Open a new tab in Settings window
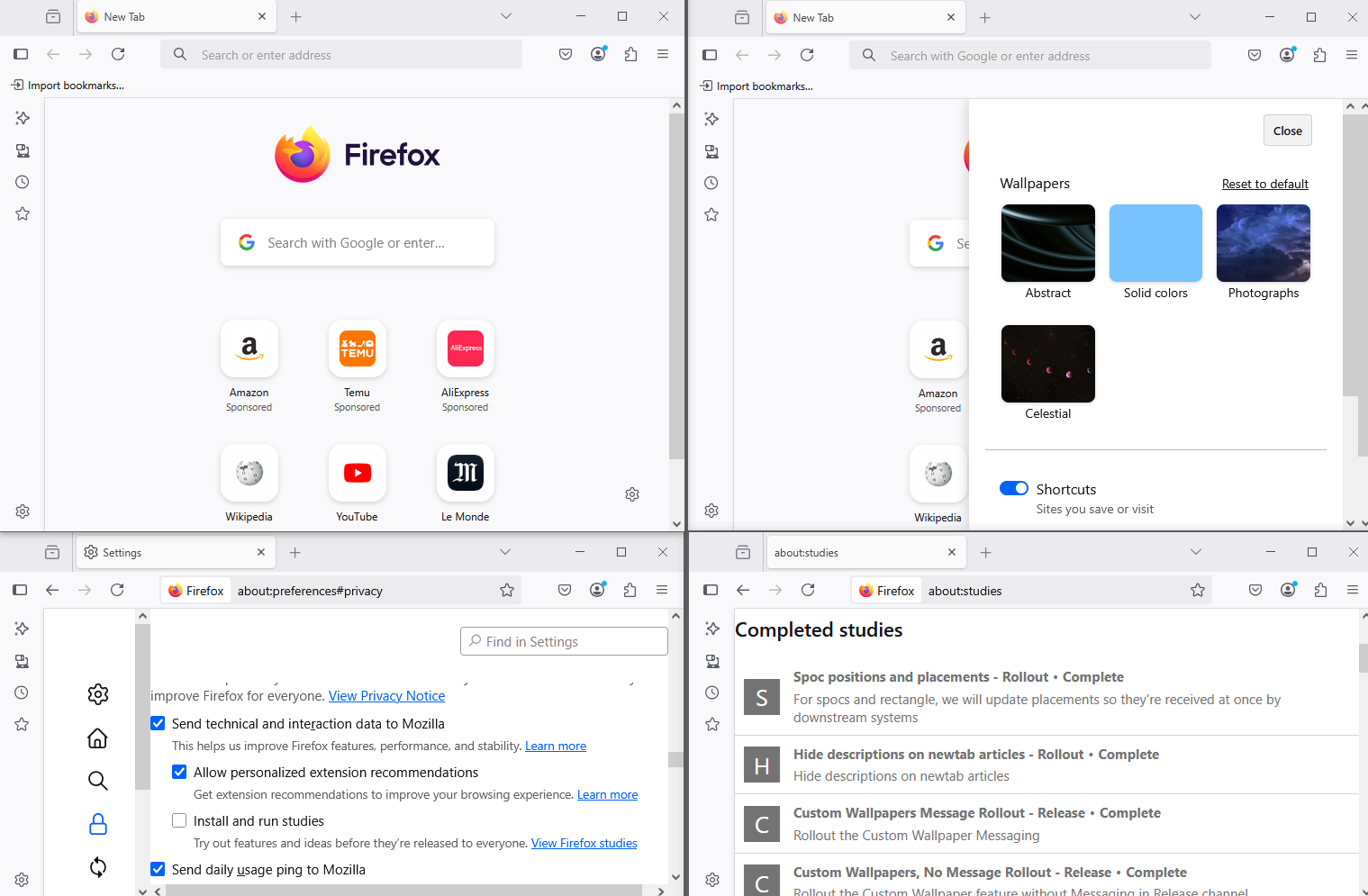This screenshot has width=1368, height=896. [295, 552]
